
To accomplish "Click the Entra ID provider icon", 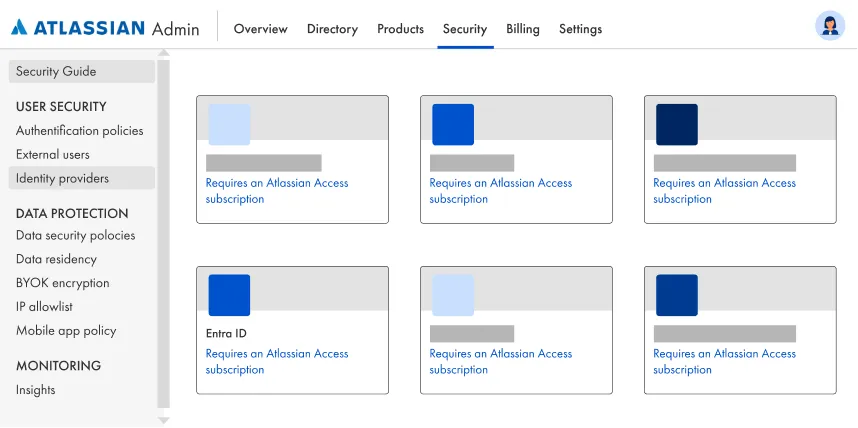I will tap(229, 295).
